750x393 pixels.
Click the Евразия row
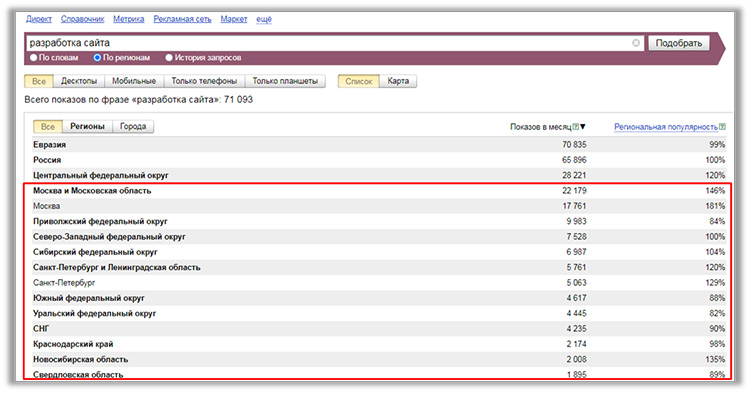pos(379,144)
